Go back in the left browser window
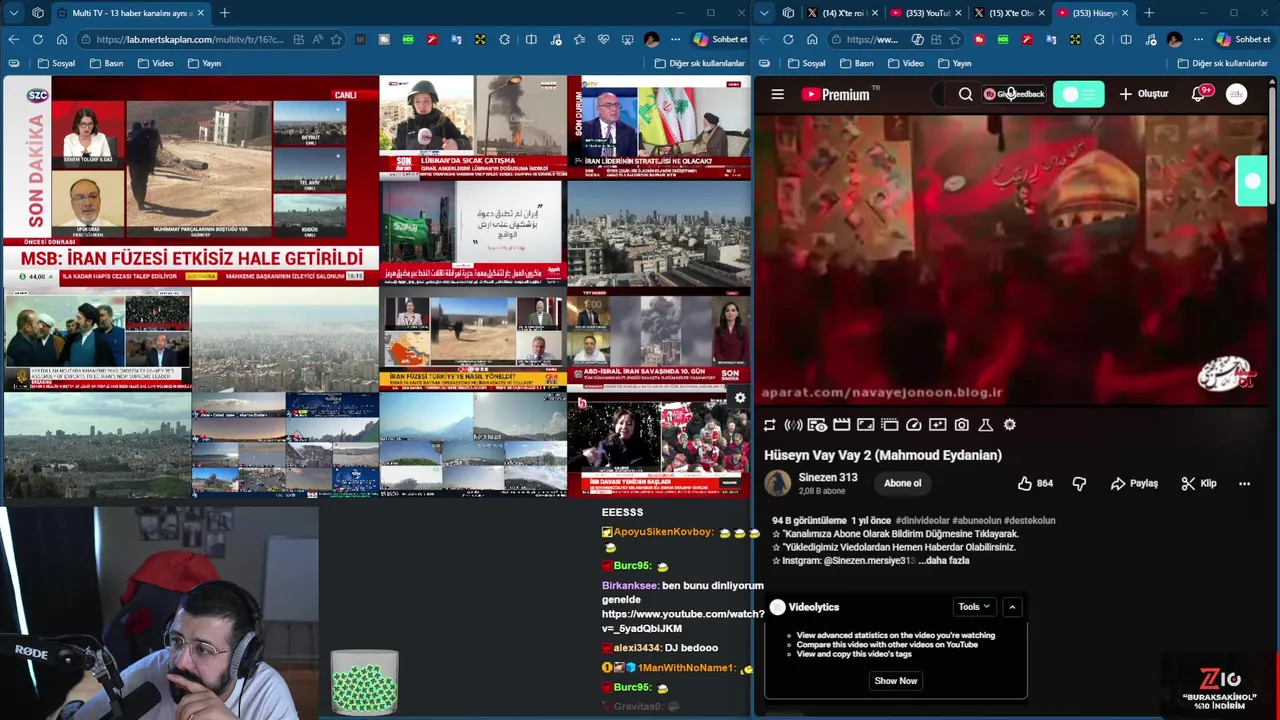This screenshot has width=1280, height=720. click(14, 39)
